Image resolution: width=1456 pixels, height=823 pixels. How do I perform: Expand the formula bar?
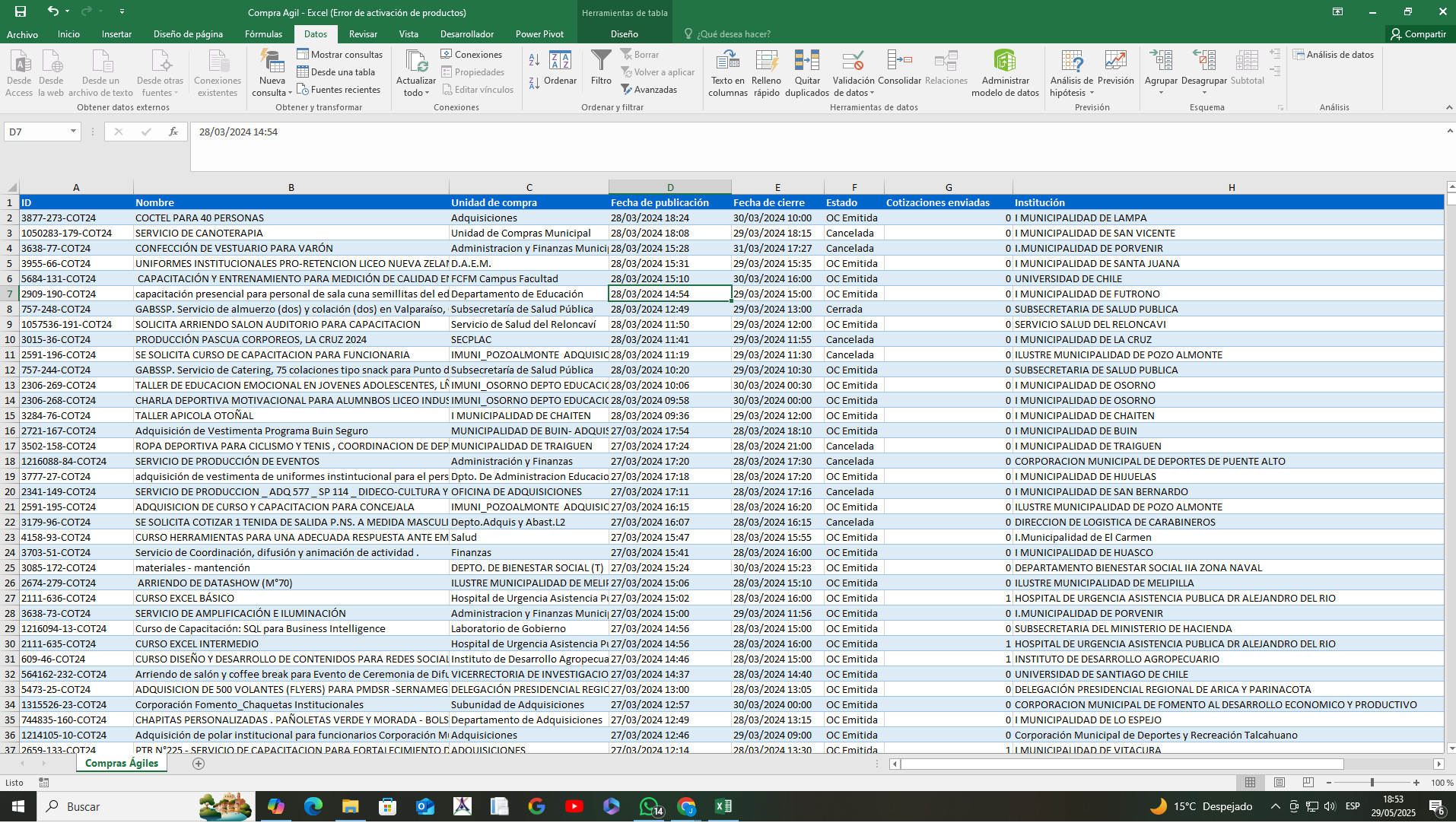1449,131
